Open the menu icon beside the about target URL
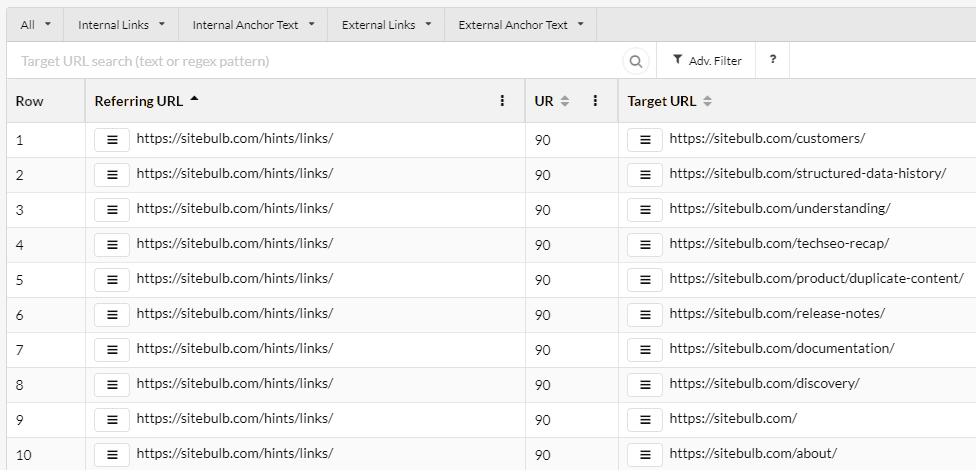 (x=645, y=454)
